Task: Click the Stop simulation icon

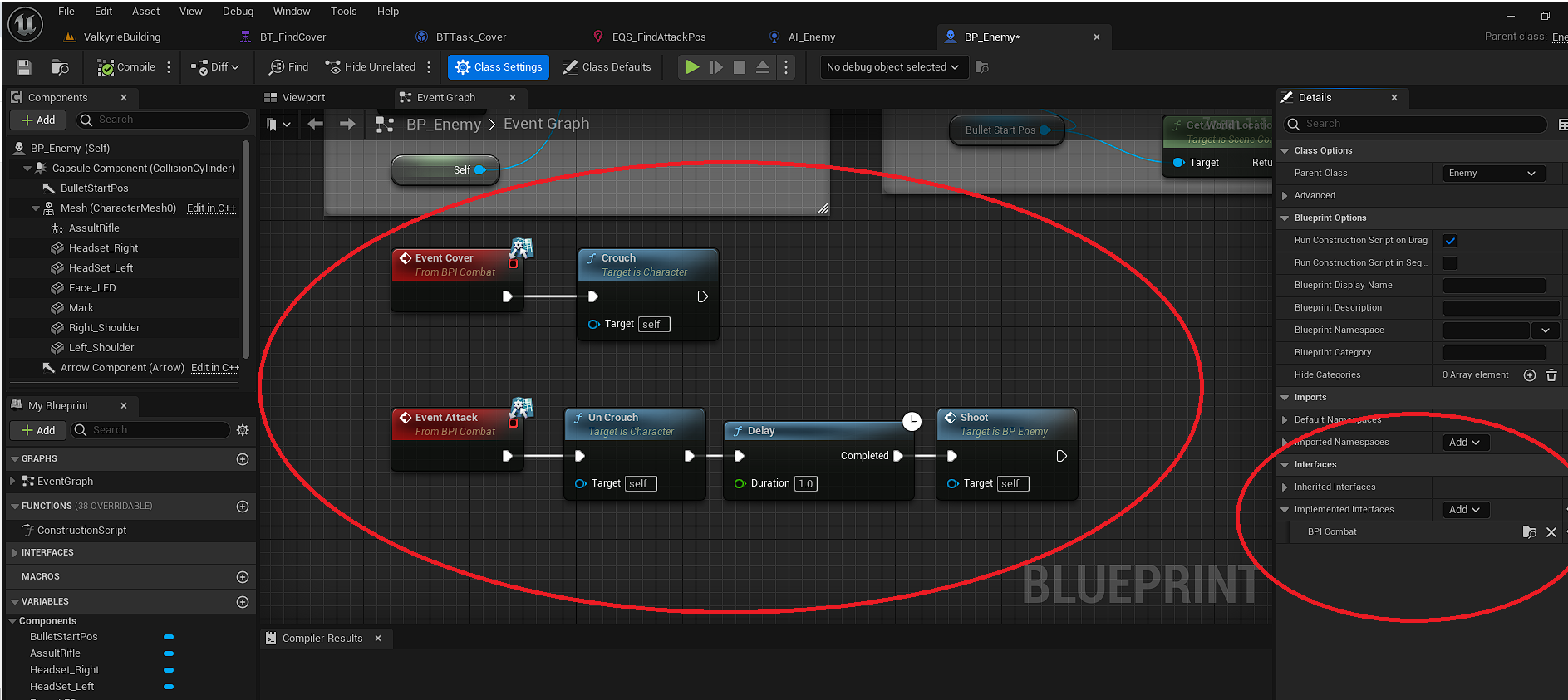Action: coord(740,67)
